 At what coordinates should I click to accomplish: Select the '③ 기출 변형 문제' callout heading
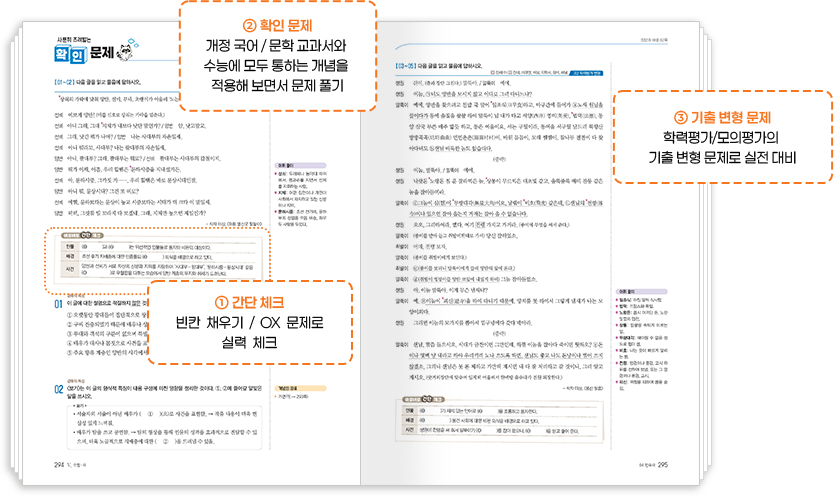coord(722,117)
